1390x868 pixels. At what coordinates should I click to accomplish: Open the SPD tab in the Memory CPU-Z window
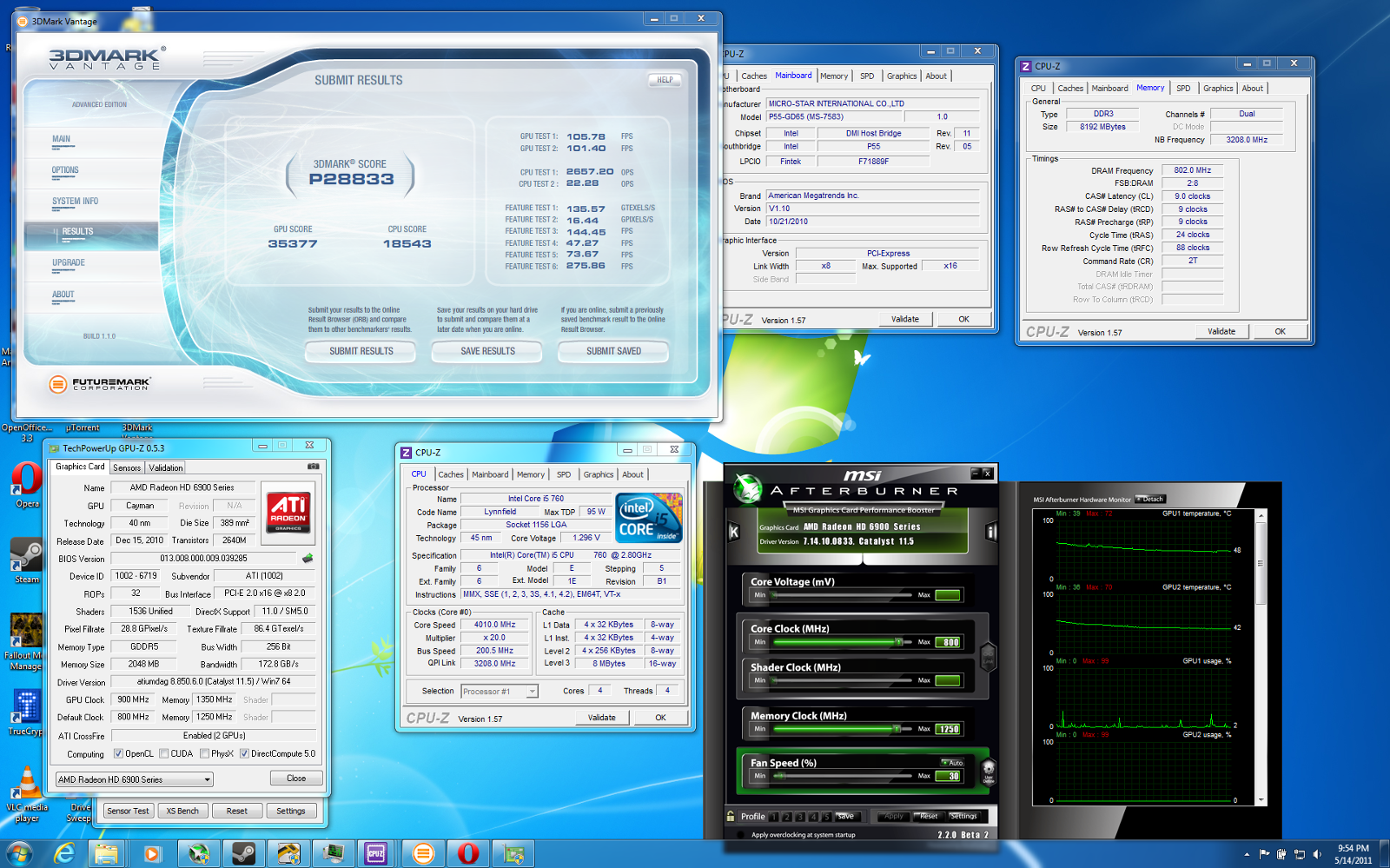(x=1183, y=88)
